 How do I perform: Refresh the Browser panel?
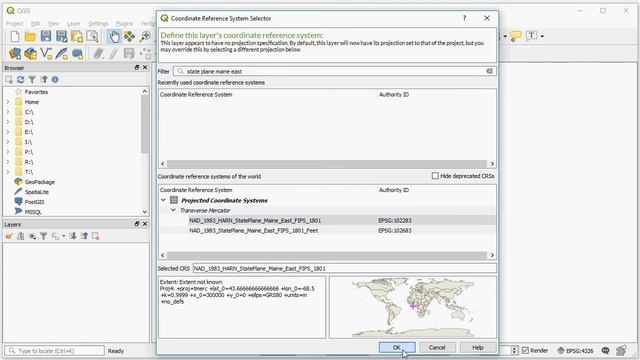point(20,80)
